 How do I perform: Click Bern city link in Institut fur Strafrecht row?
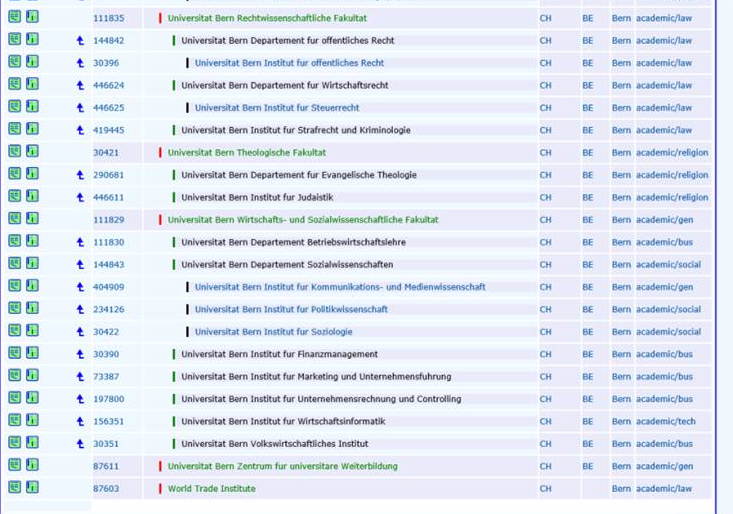pos(621,130)
